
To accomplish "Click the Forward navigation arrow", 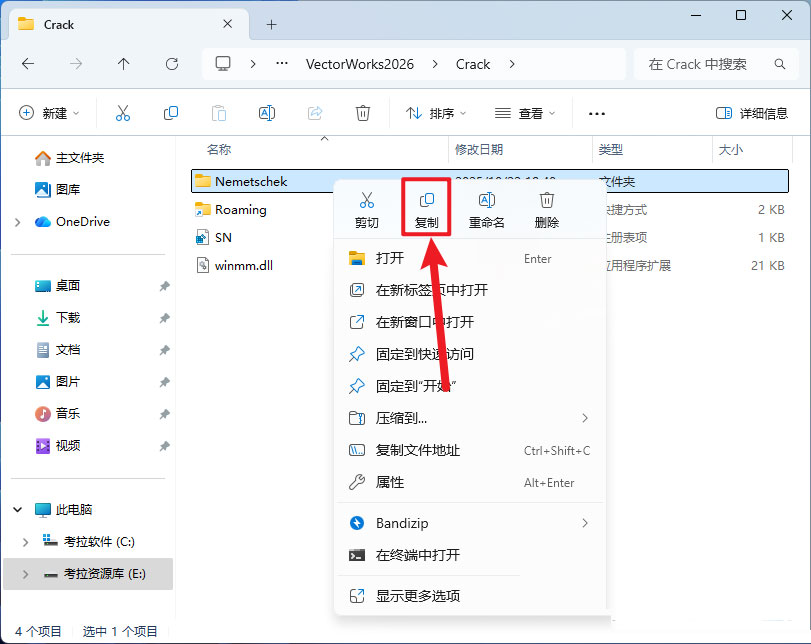I will click(76, 64).
